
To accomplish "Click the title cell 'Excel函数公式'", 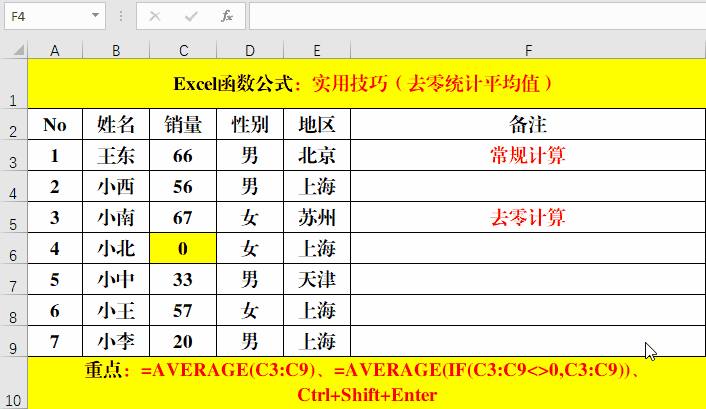I will (x=367, y=84).
